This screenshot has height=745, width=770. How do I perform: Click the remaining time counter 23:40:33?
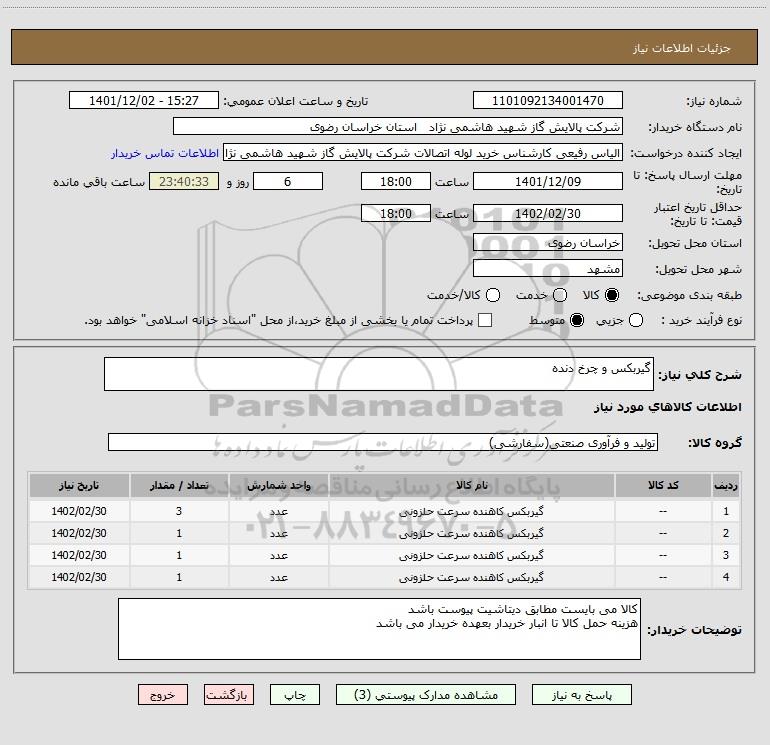pos(184,181)
